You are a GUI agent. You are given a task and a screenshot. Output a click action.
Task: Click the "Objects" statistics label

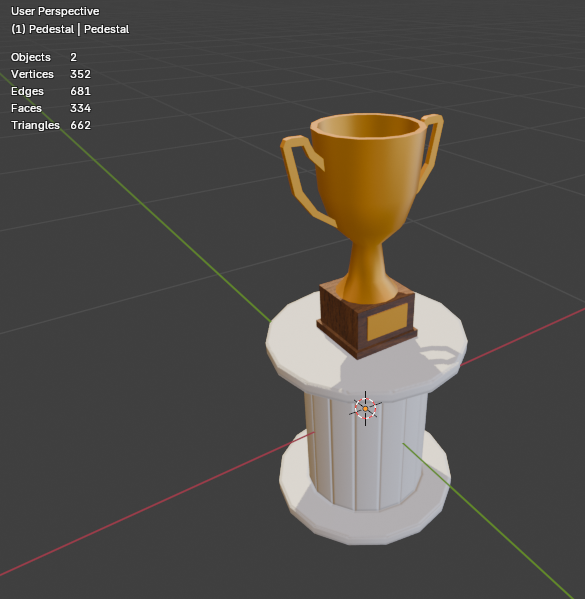(x=31, y=57)
